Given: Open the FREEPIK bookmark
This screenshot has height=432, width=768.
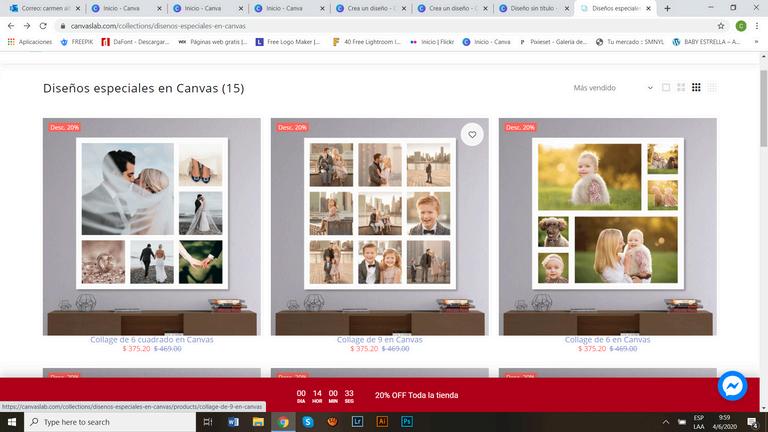Looking at the screenshot, I should [x=76, y=42].
